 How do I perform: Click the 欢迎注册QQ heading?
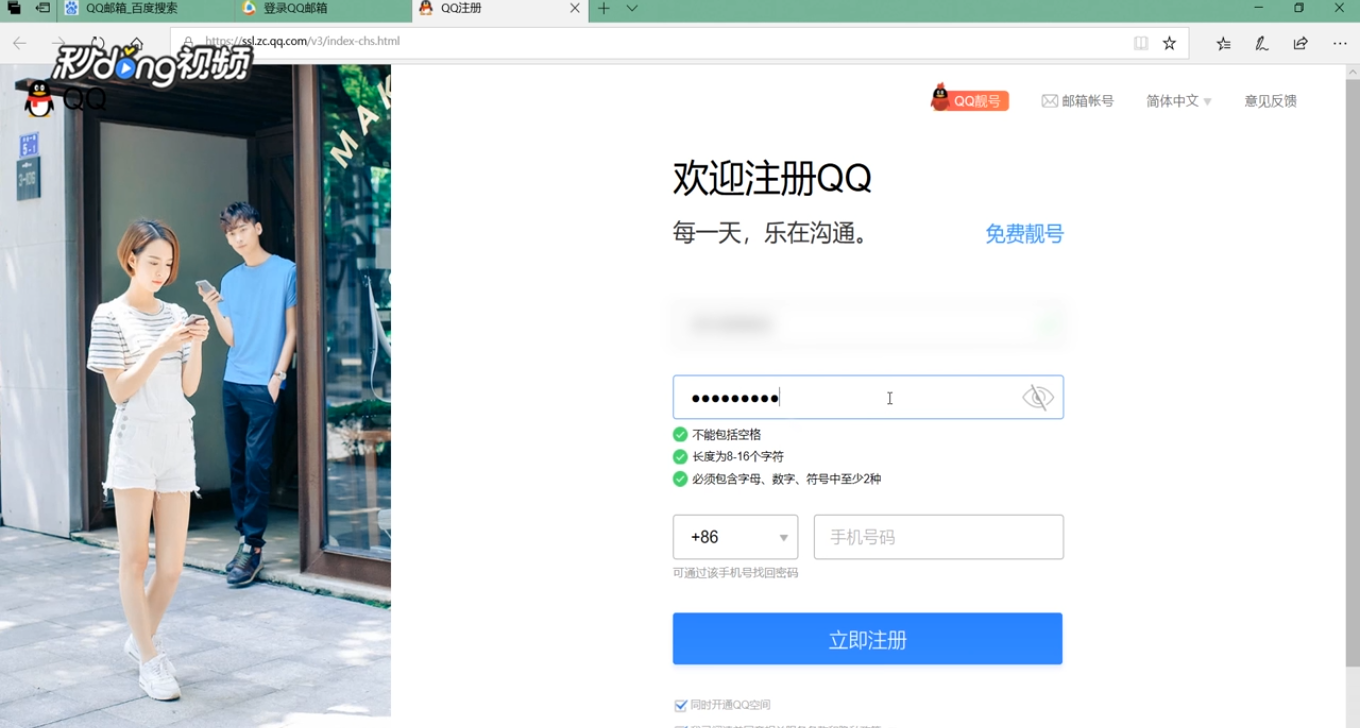(772, 179)
